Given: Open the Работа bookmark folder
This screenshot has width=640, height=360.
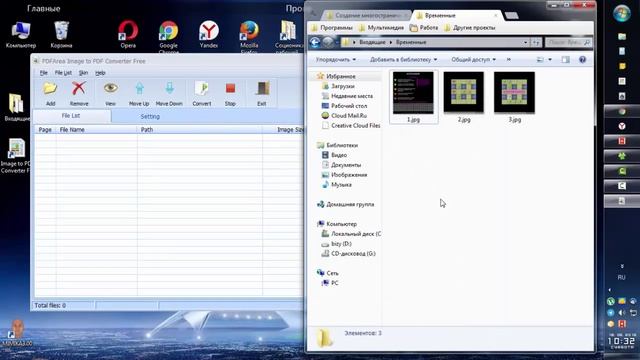Looking at the screenshot, I should [x=424, y=28].
